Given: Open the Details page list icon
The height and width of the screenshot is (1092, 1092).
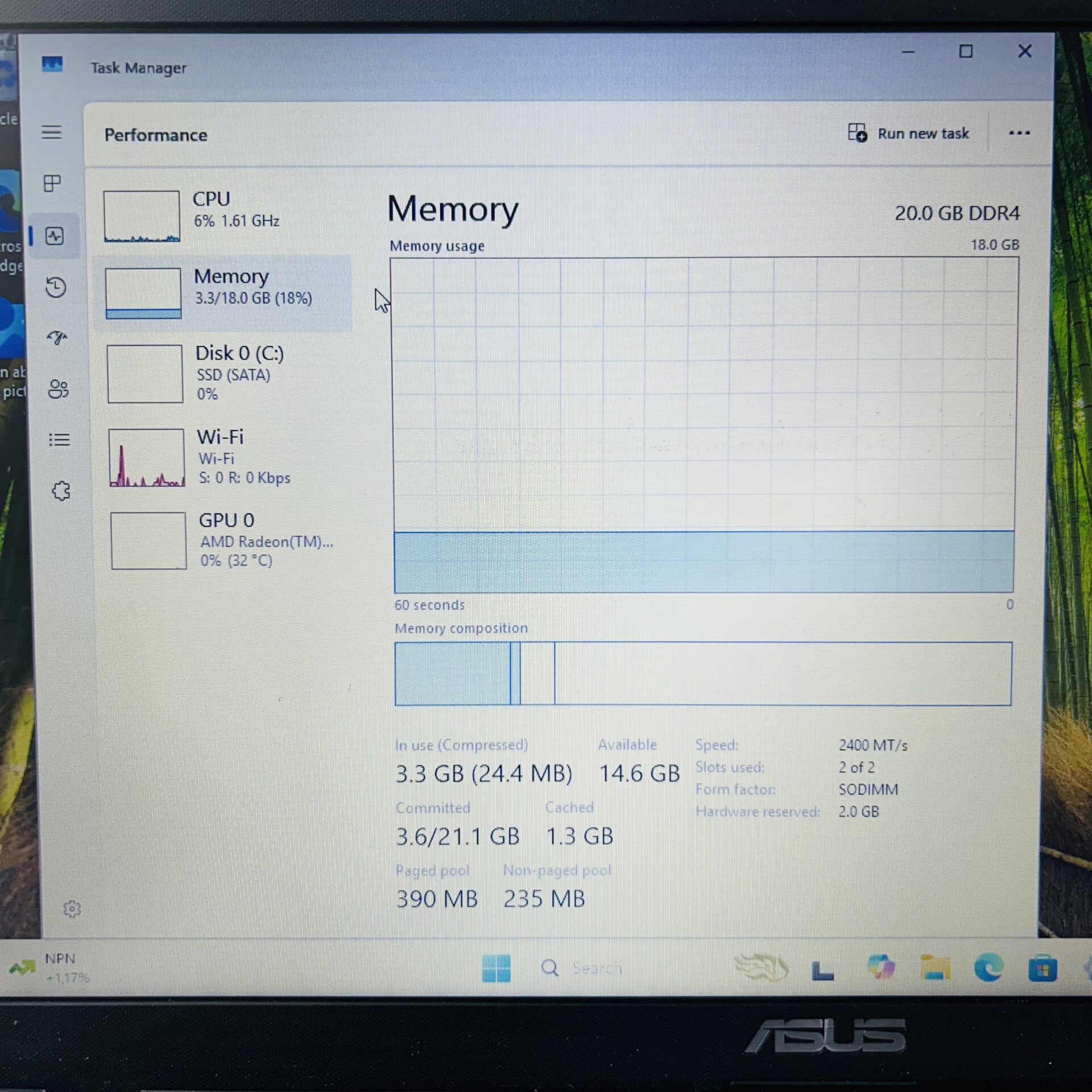Looking at the screenshot, I should [x=59, y=440].
